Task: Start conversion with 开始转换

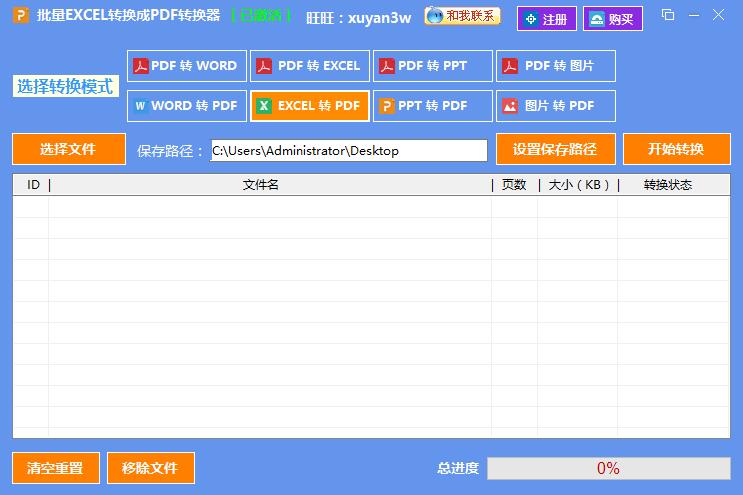Action: 676,149
